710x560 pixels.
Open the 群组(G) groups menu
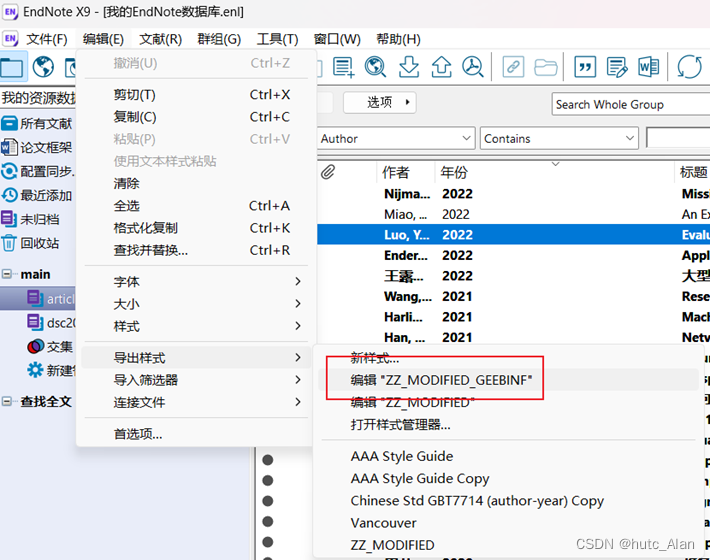(219, 39)
